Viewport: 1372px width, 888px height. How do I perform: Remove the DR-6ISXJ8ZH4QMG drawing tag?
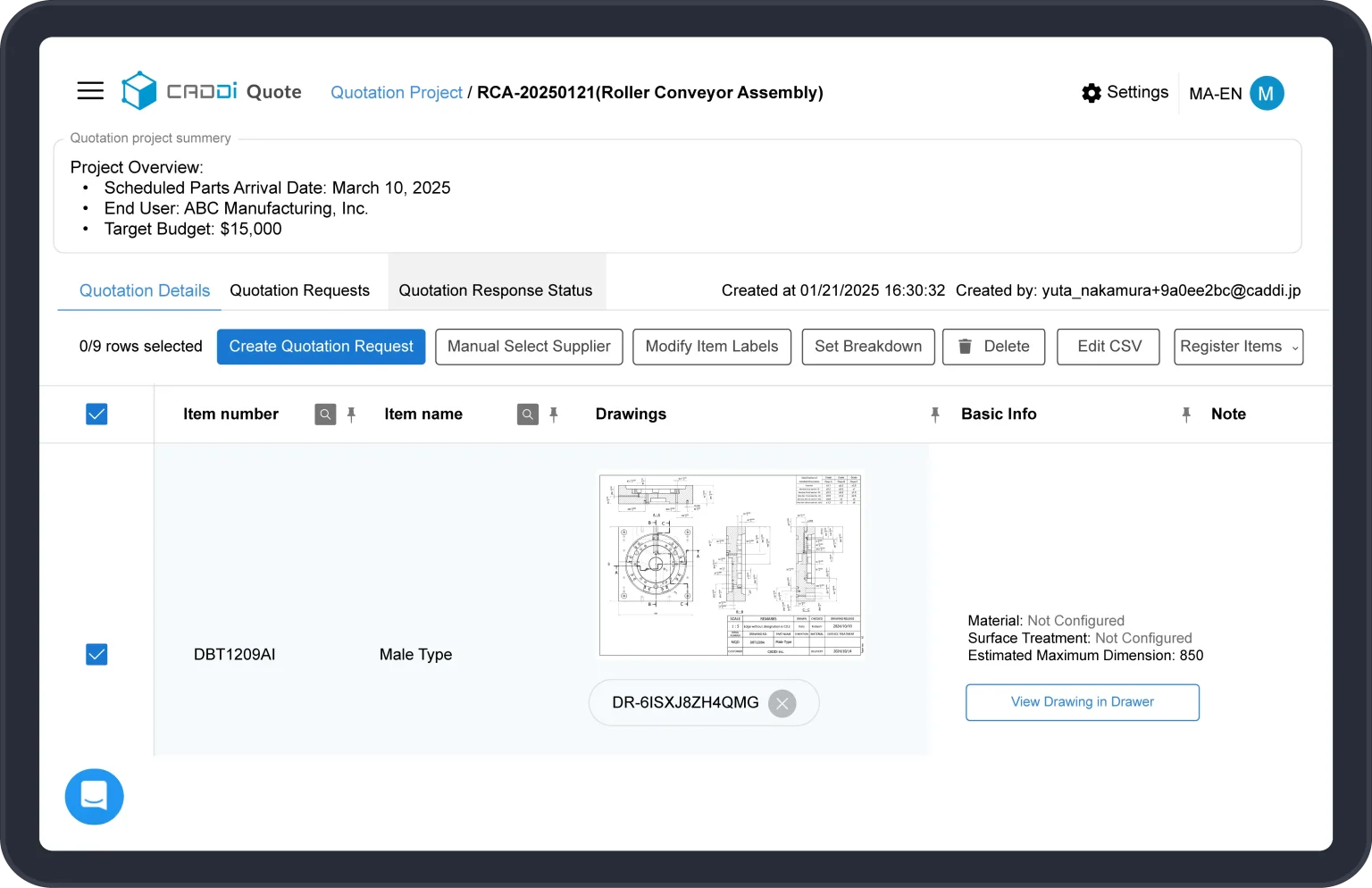(782, 703)
